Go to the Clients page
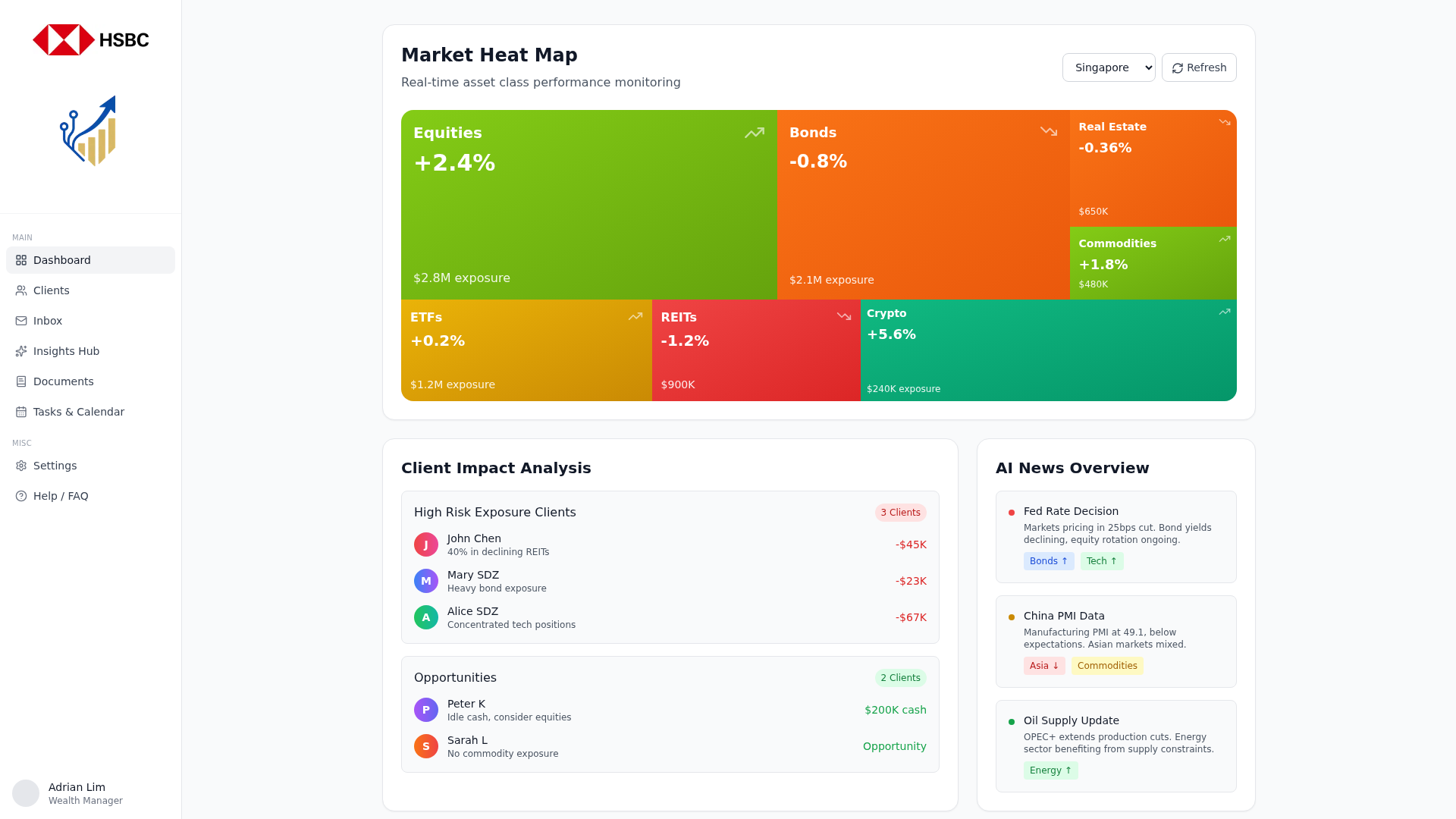Screen dimensions: 1456x819 [90, 290]
